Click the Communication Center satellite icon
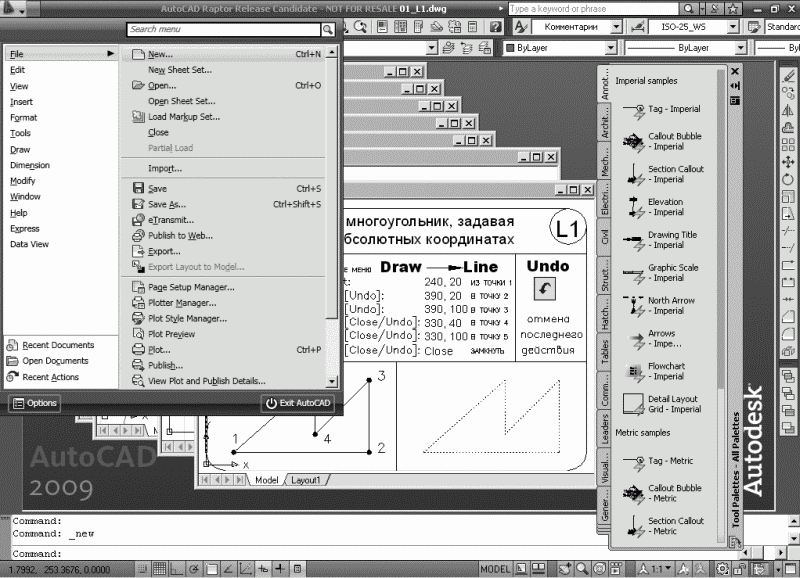Screen dimensions: 800x578 coord(717,9)
